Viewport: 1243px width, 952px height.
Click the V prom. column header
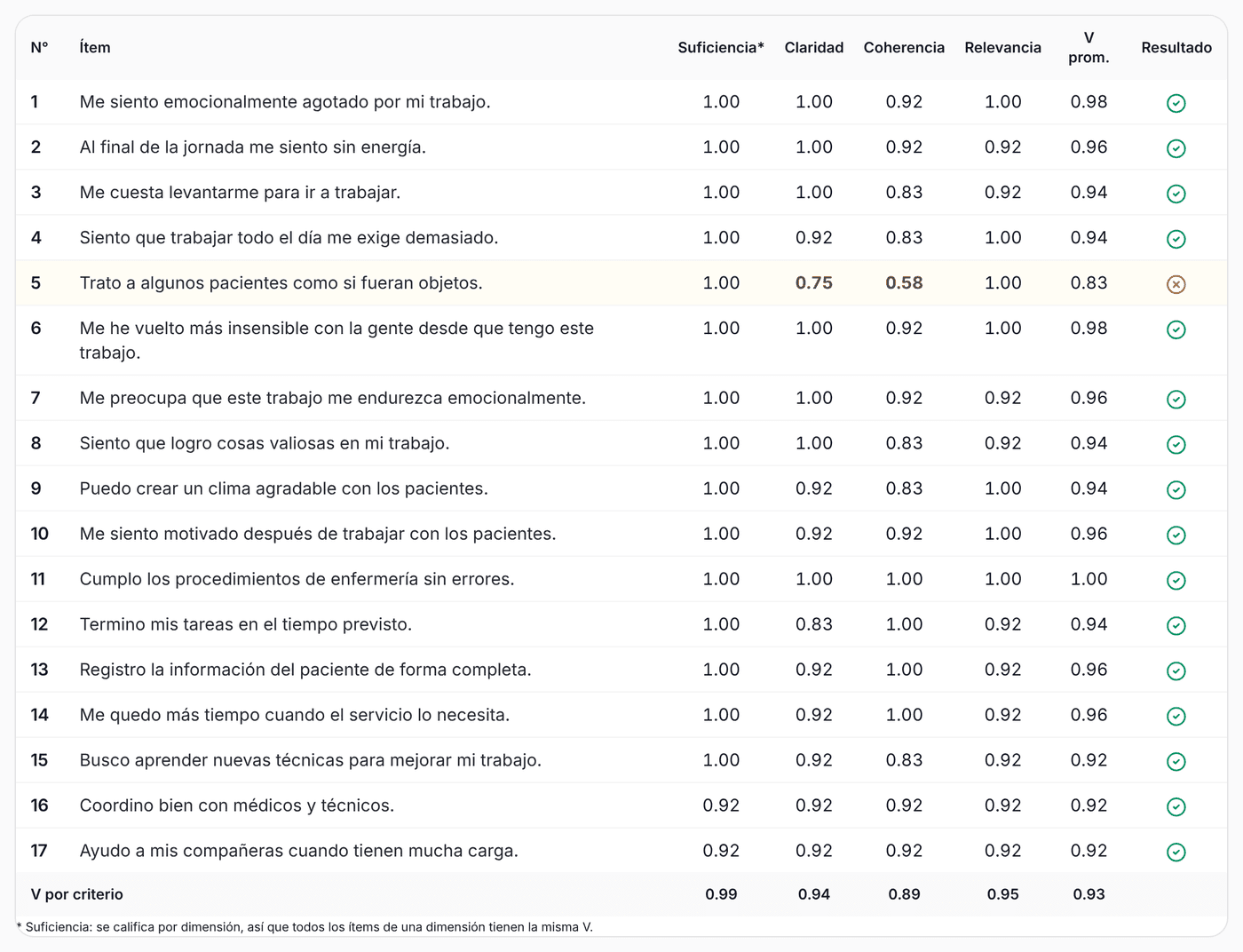pos(1089,47)
